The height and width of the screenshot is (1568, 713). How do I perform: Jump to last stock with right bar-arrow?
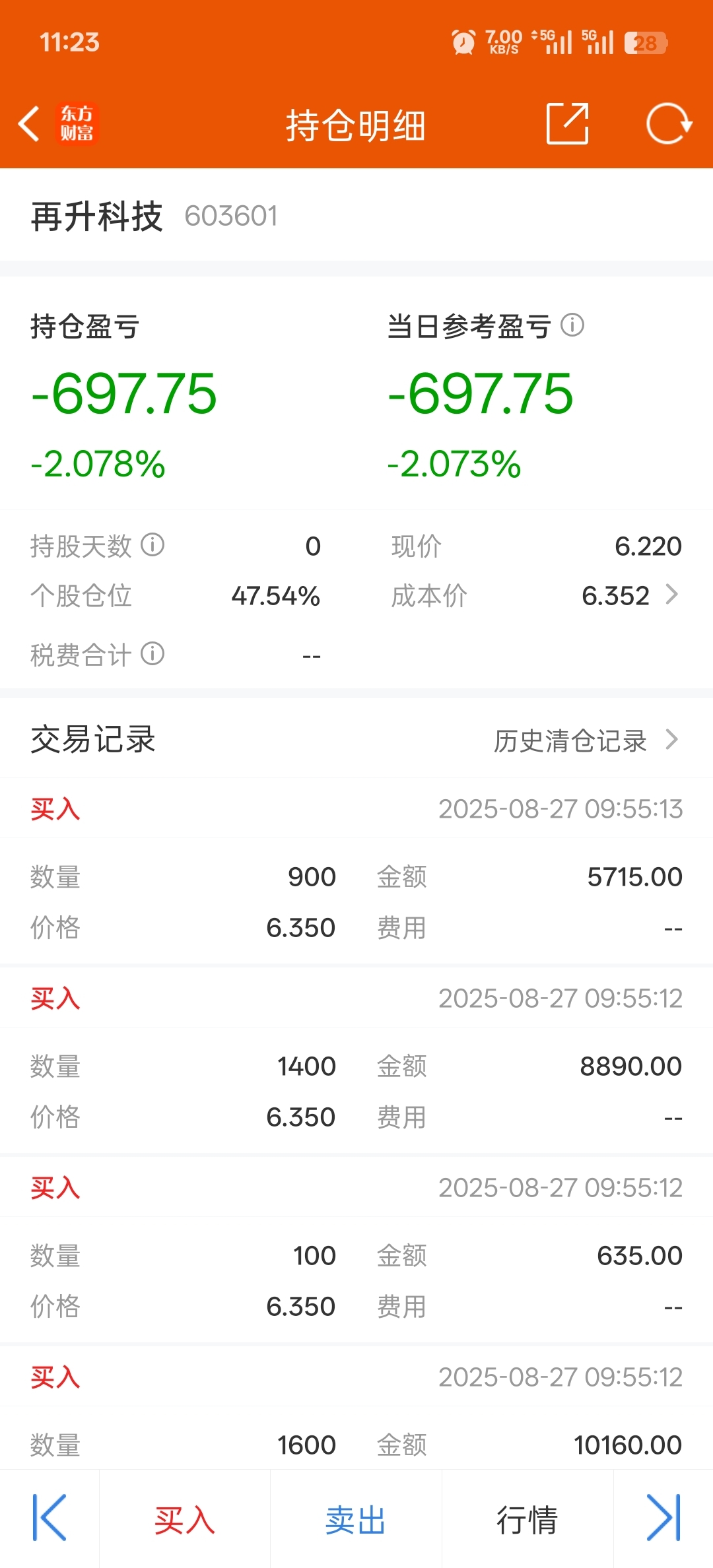663,1517
